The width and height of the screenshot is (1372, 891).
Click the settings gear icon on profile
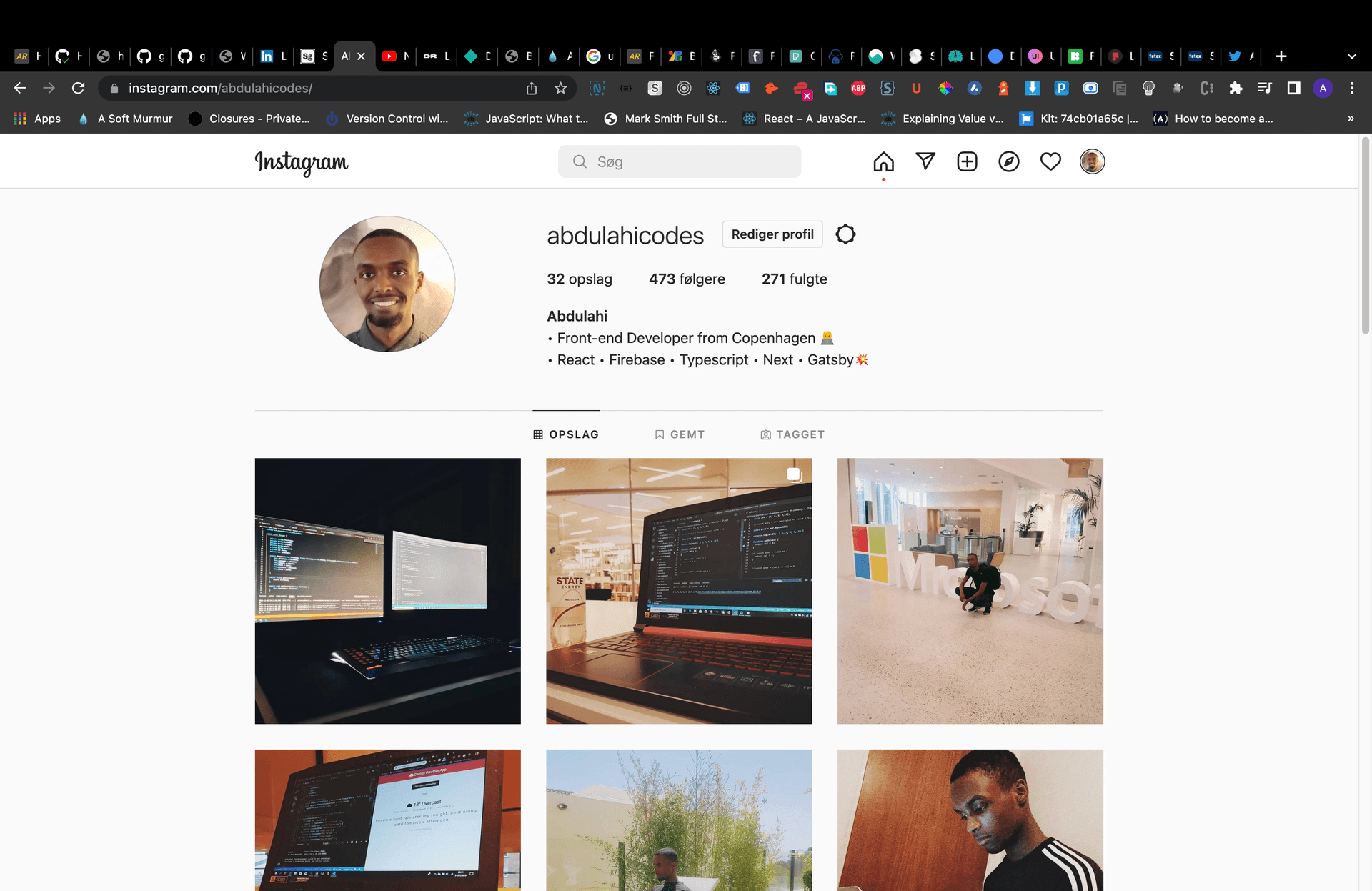pyautogui.click(x=846, y=234)
